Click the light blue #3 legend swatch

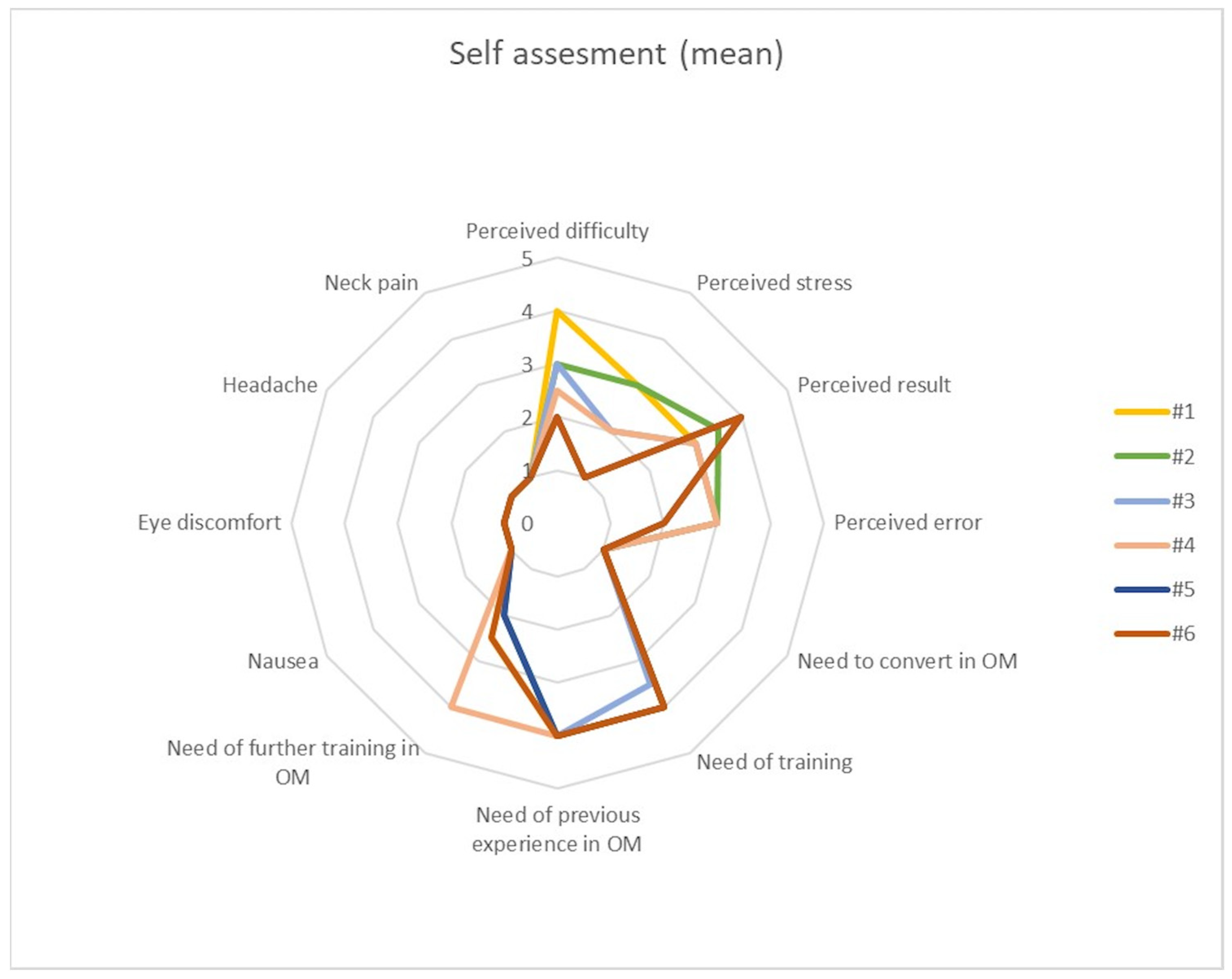[x=1141, y=500]
